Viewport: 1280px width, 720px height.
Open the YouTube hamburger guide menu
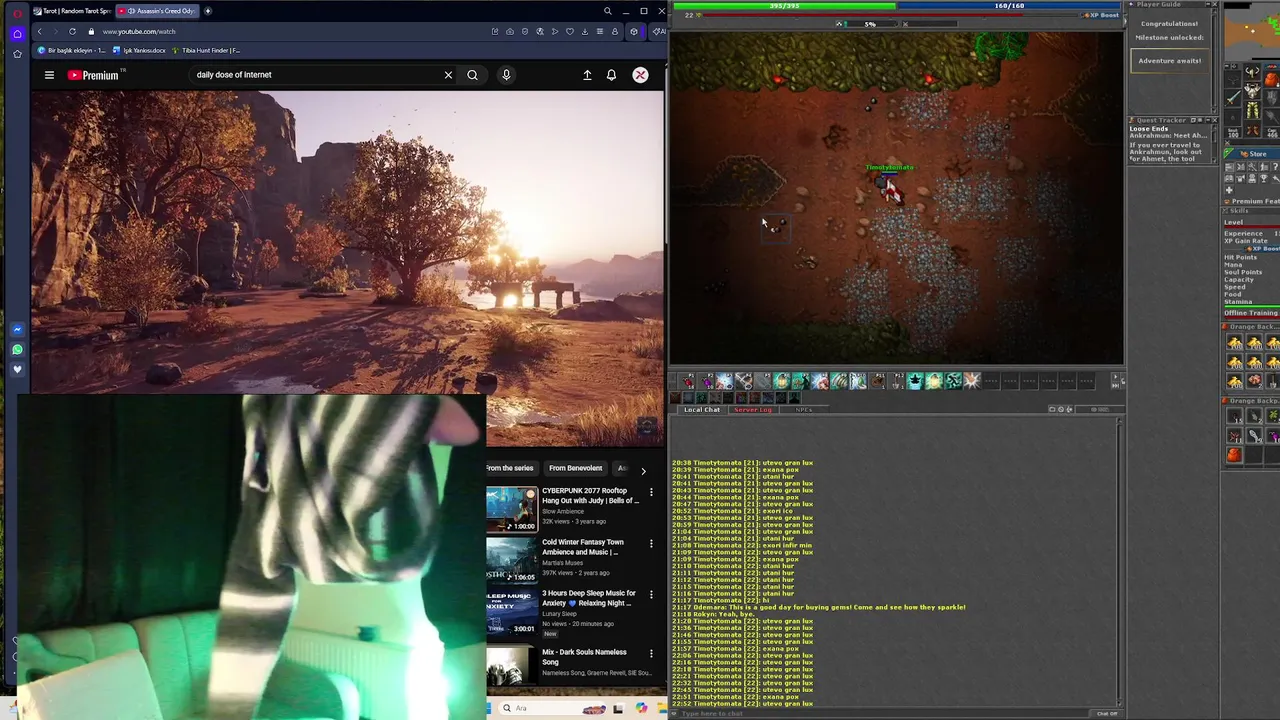[49, 75]
